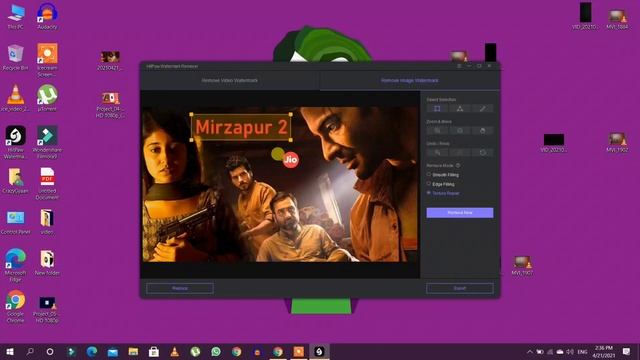The image size is (640, 360).
Task: Select MVI_1902 video file on desktop
Action: pyautogui.click(x=617, y=142)
